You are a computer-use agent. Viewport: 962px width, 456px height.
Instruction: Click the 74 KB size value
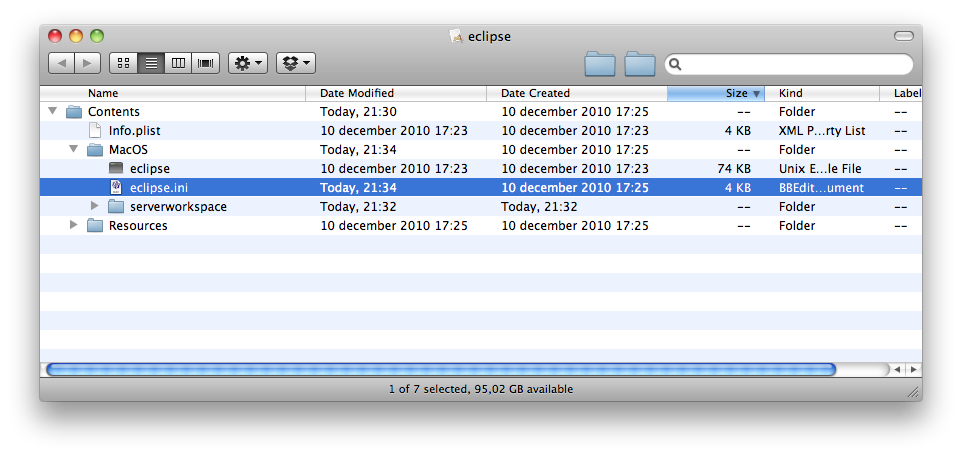click(x=734, y=169)
